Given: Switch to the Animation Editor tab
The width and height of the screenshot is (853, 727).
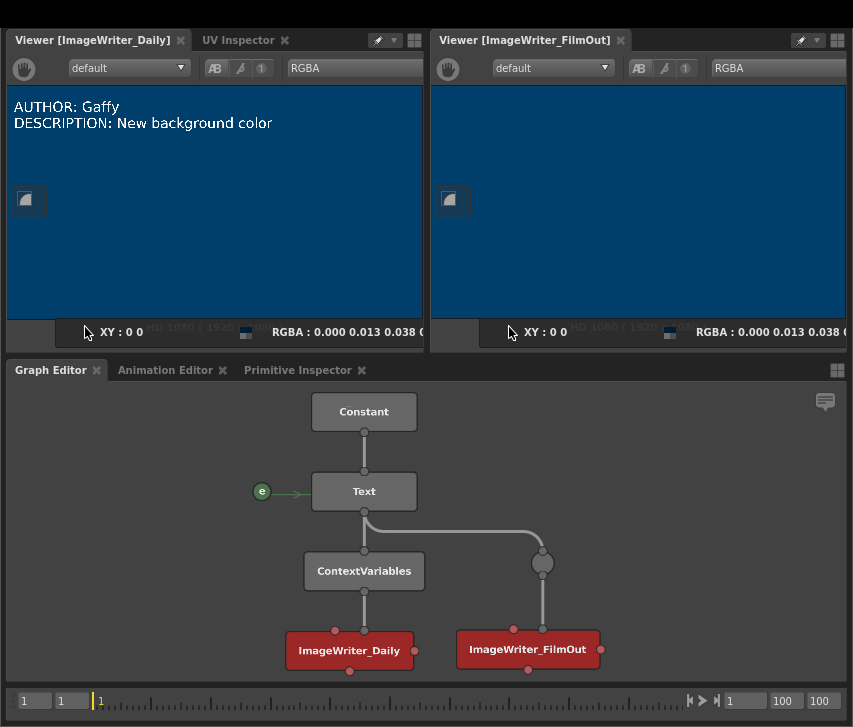Looking at the screenshot, I should tap(165, 370).
